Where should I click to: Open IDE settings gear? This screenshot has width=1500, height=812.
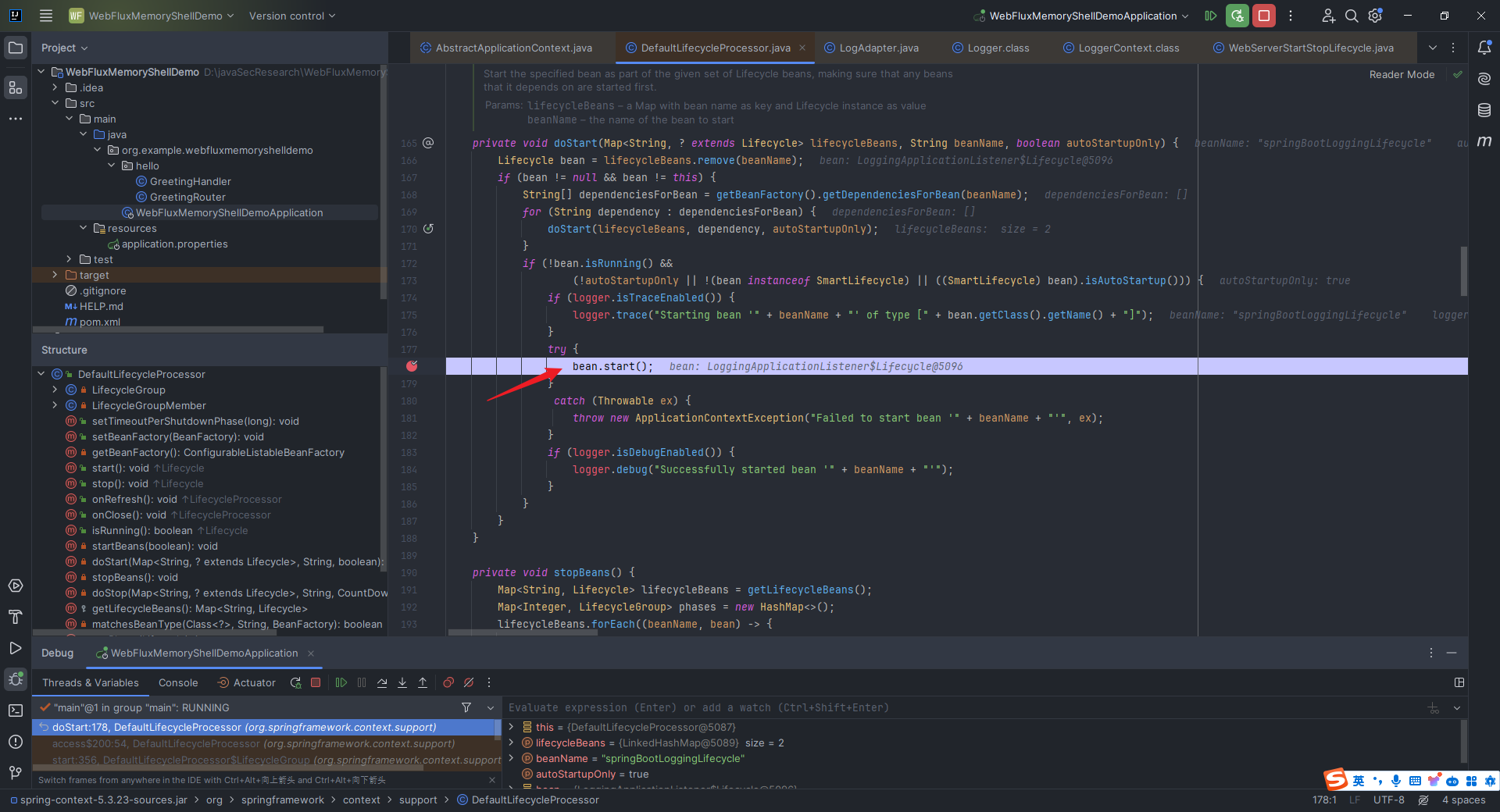tap(1376, 16)
